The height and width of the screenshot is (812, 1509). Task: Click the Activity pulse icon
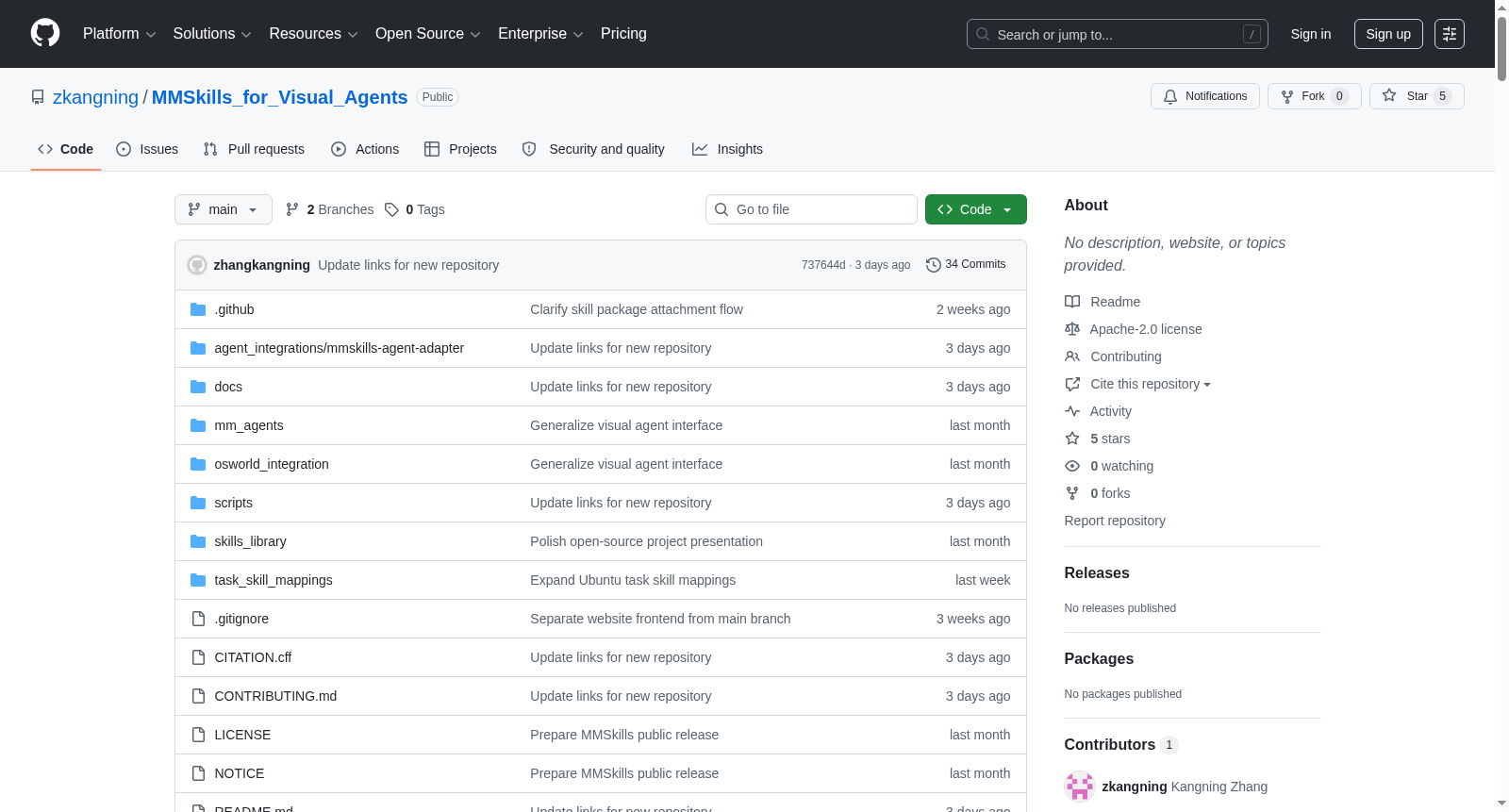click(x=1072, y=411)
